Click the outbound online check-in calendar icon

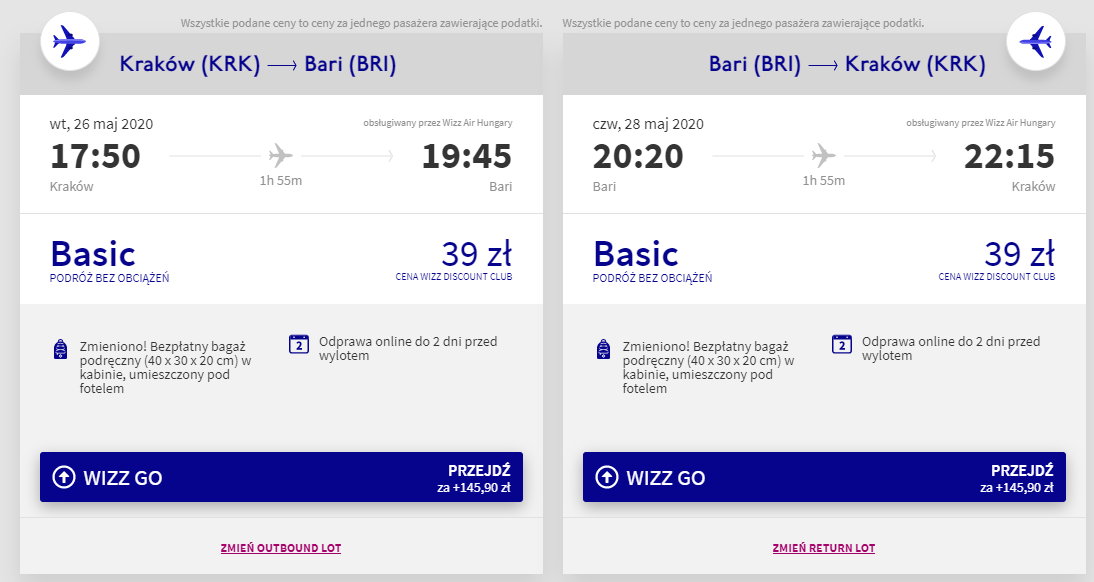(298, 344)
